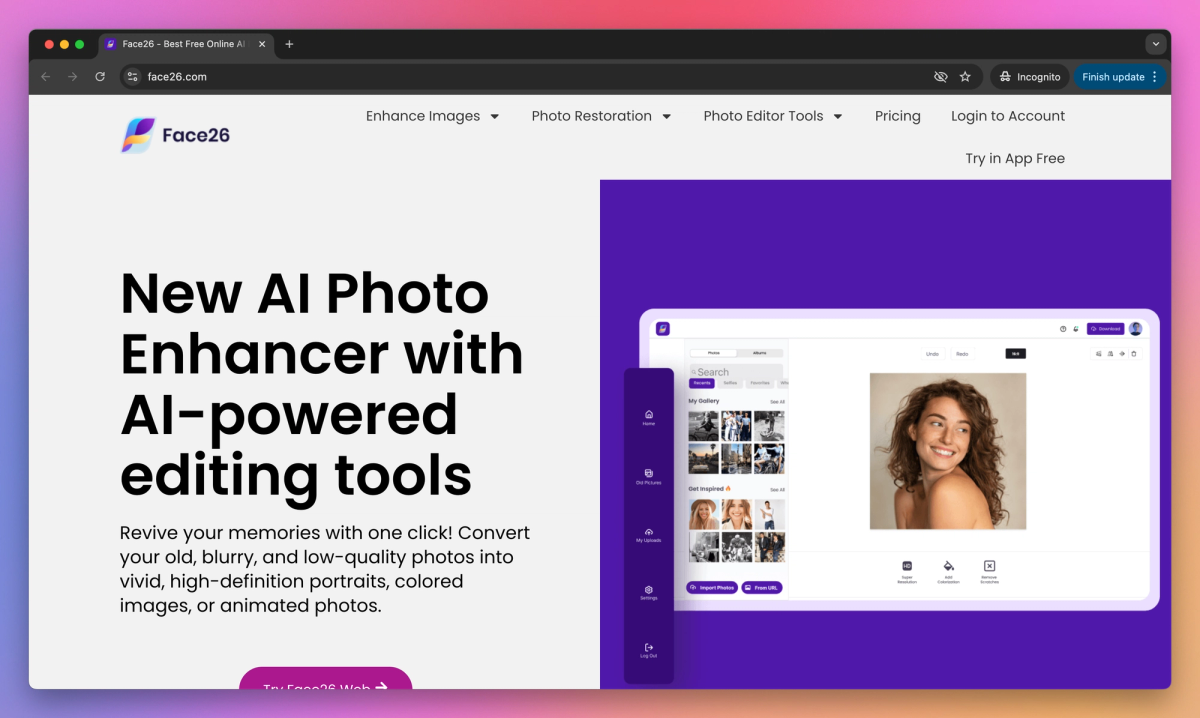Click the 'New AI Photo Enhancer' headline
The height and width of the screenshot is (718, 1200).
pos(322,383)
